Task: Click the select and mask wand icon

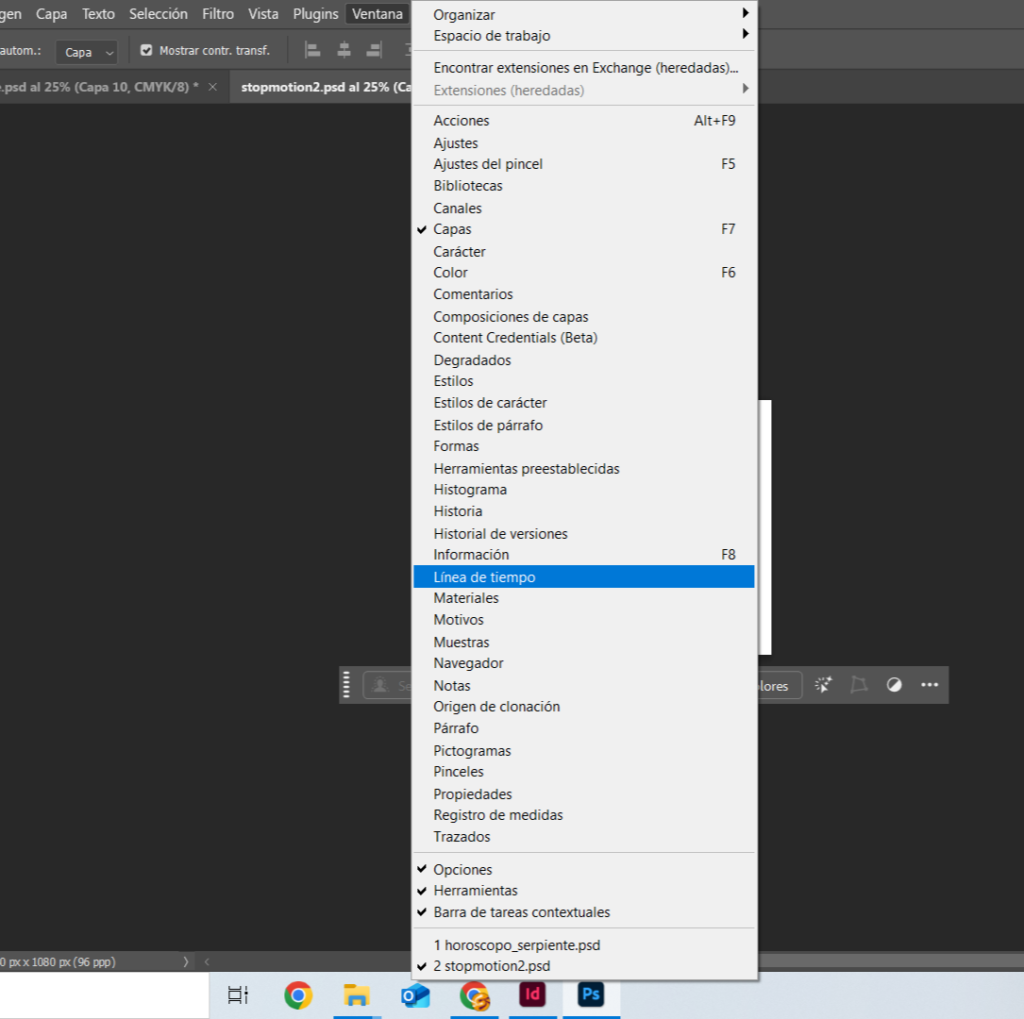Action: (823, 685)
